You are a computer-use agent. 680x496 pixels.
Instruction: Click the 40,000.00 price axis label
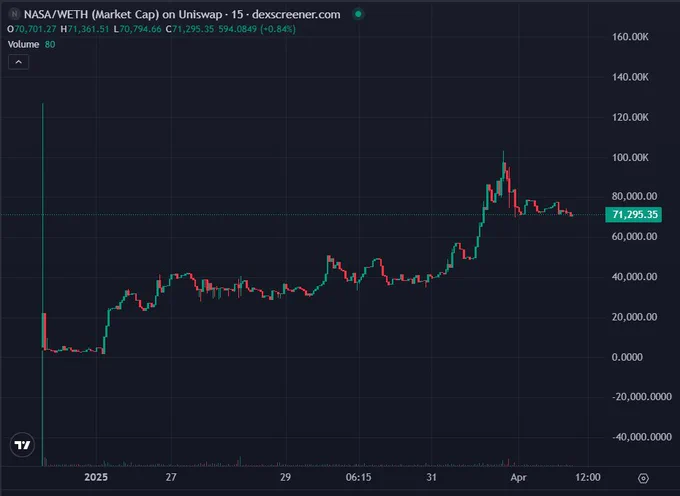pyautogui.click(x=634, y=277)
